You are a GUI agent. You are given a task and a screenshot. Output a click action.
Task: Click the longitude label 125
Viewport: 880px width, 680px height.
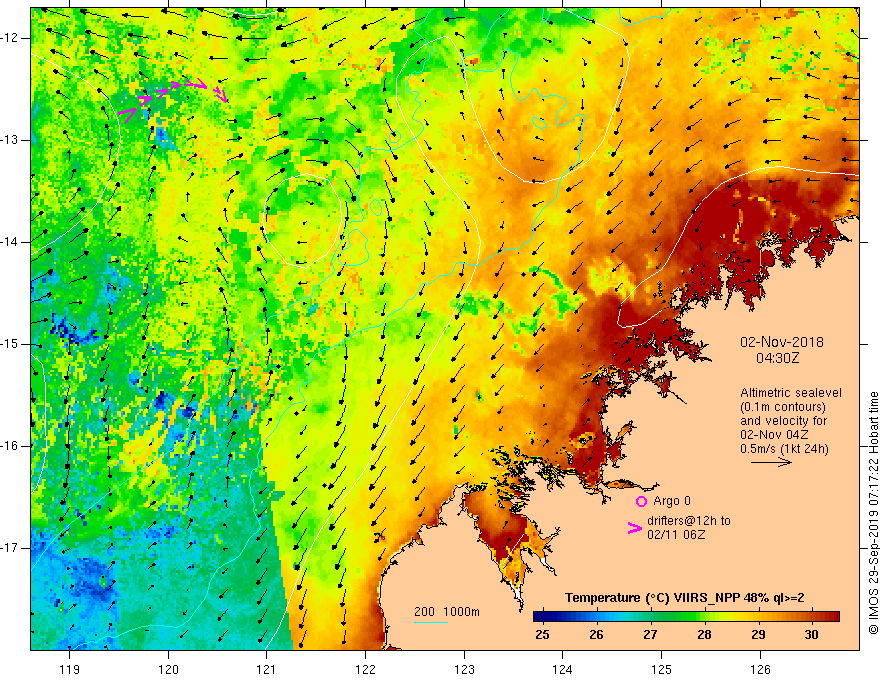point(662,669)
